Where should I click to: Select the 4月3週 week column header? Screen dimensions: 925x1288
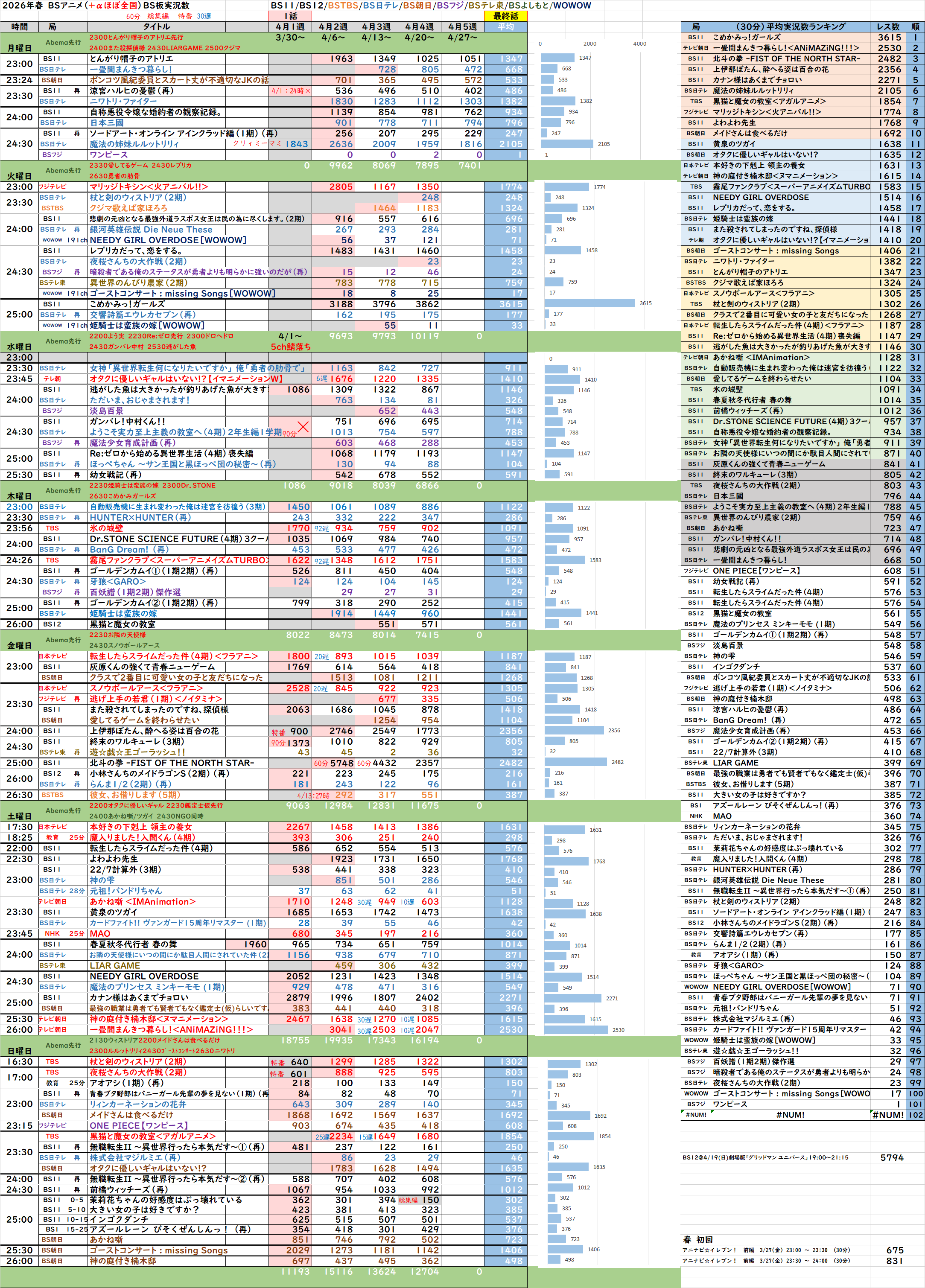[x=376, y=27]
